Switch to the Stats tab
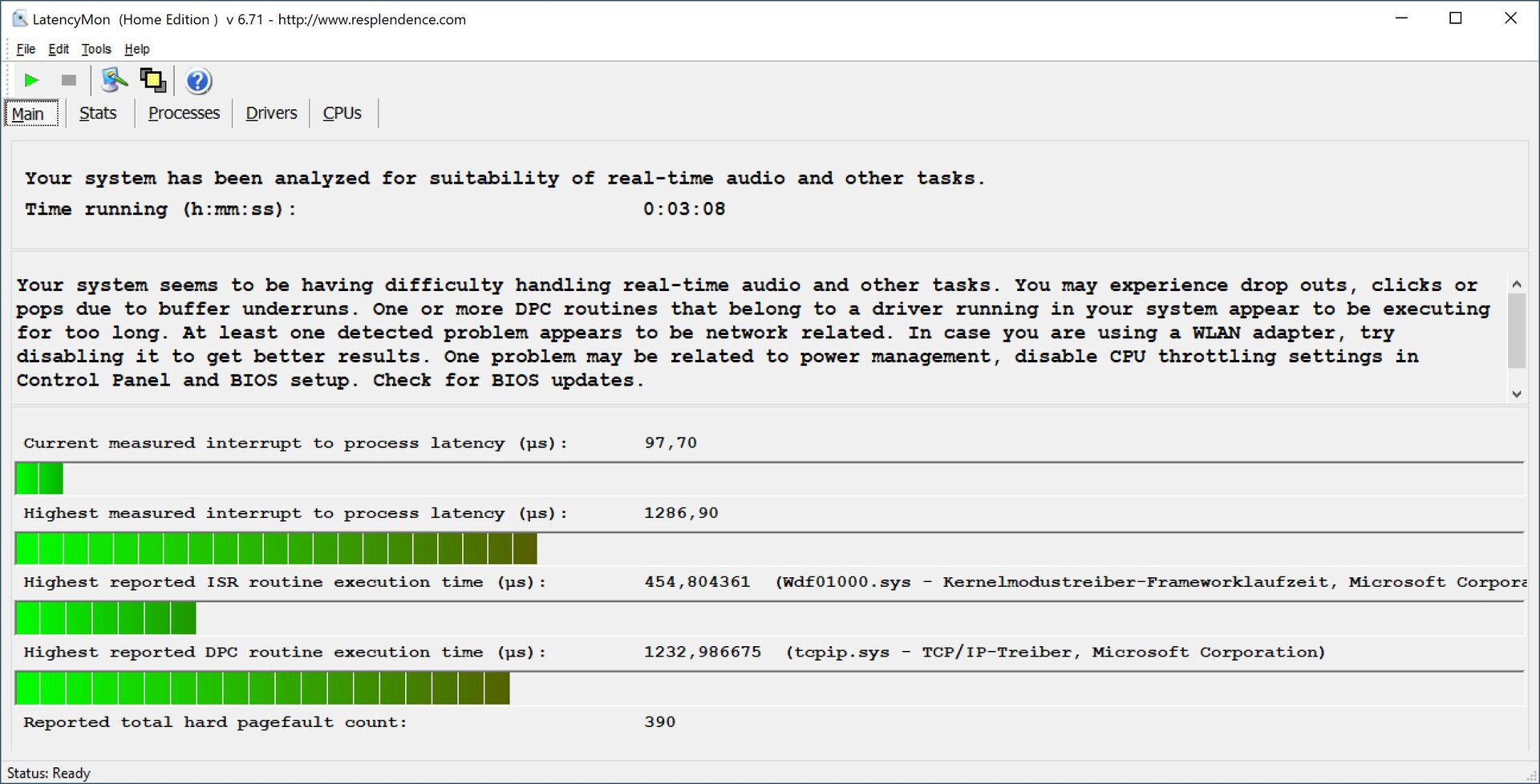1540x784 pixels. coord(98,113)
